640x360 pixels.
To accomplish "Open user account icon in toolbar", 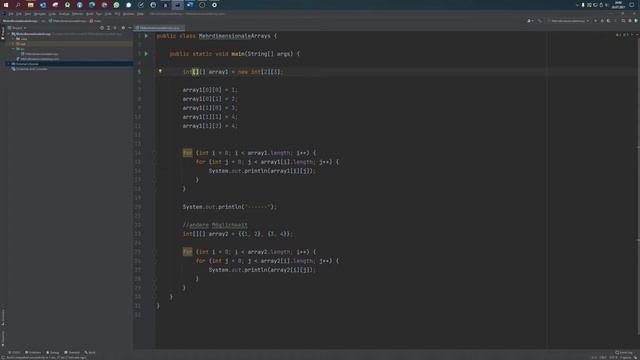I will point(529,20).
